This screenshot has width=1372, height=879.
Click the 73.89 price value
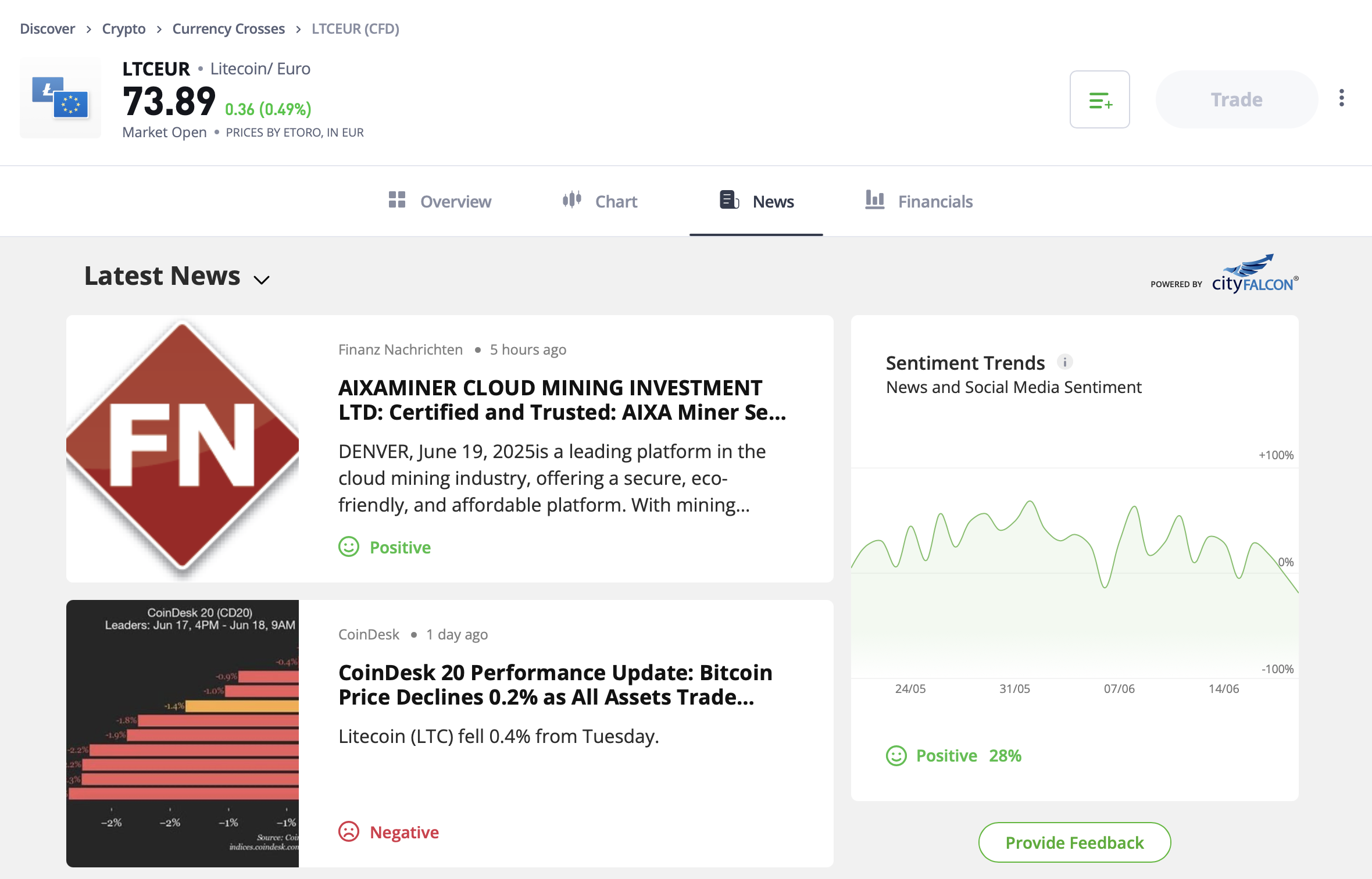169,101
